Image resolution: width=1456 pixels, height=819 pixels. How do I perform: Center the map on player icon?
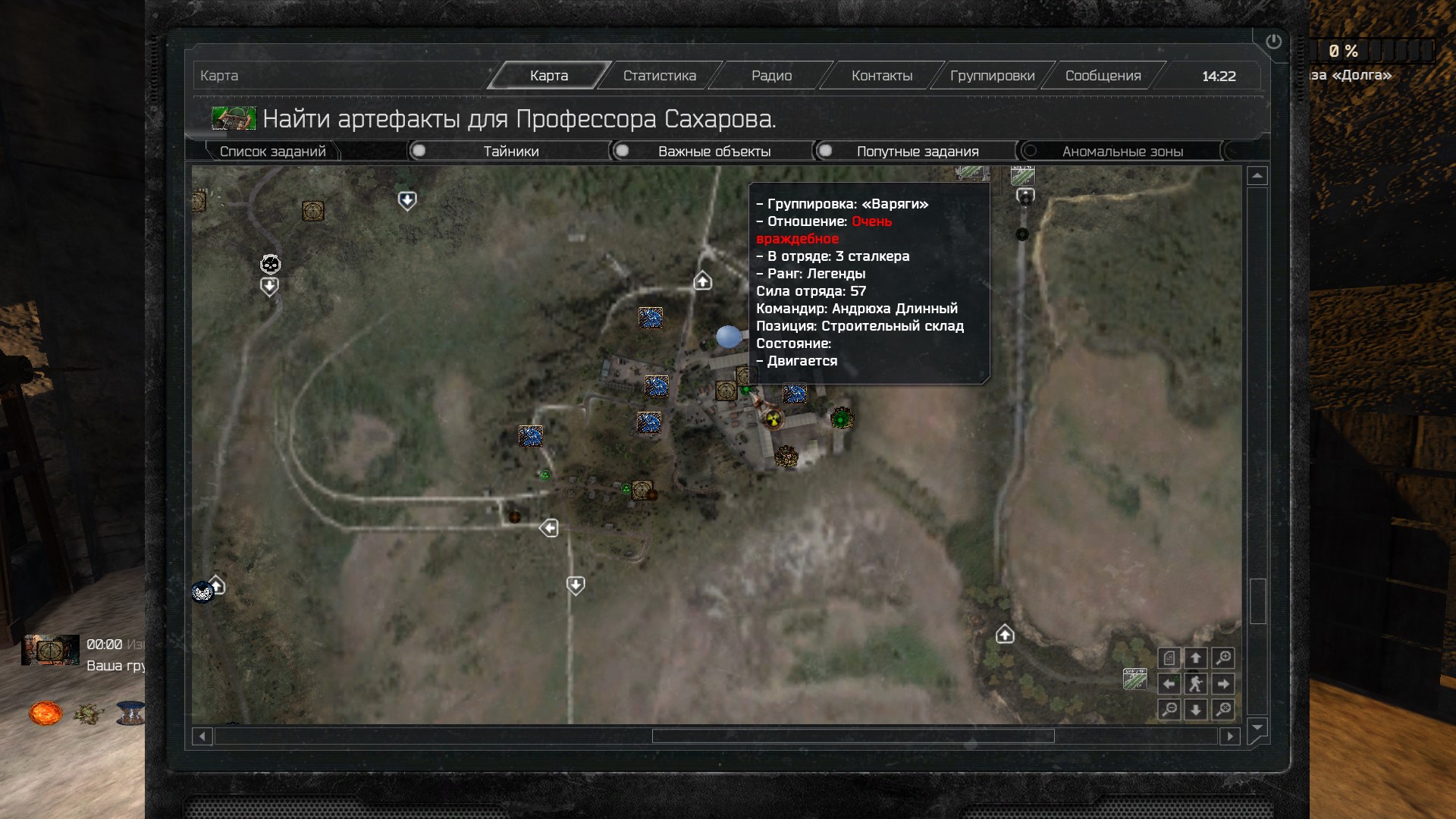(x=1196, y=684)
